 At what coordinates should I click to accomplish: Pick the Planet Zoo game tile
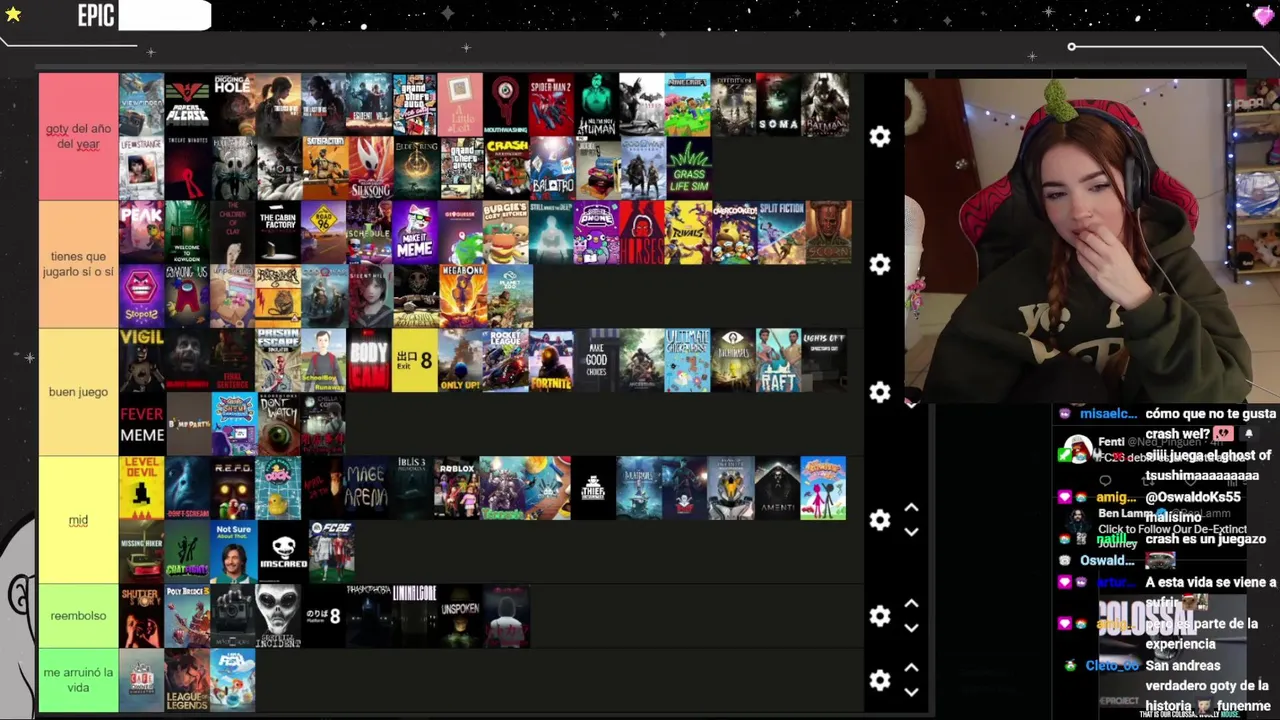[x=510, y=296]
